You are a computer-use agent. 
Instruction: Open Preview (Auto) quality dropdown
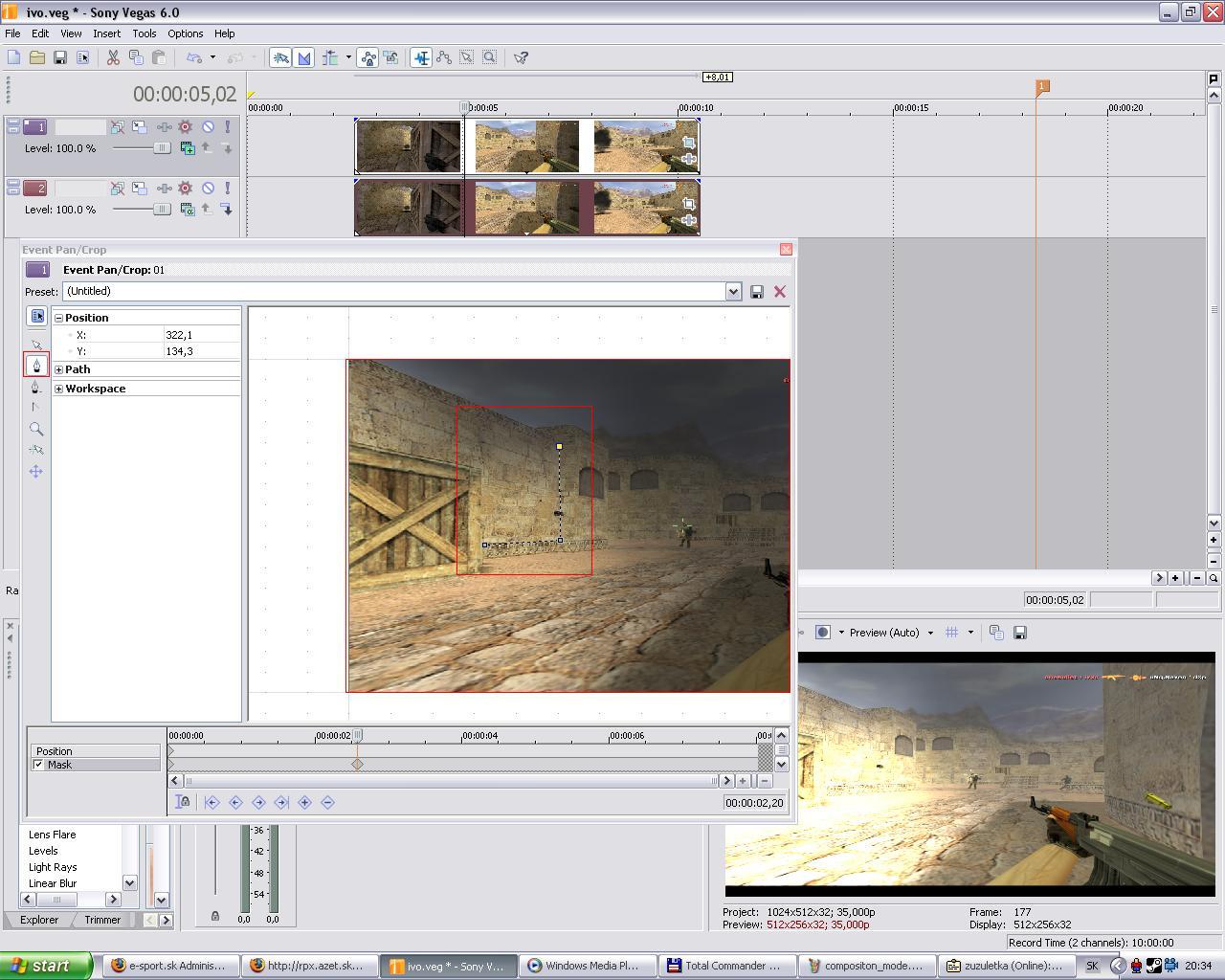[929, 633]
